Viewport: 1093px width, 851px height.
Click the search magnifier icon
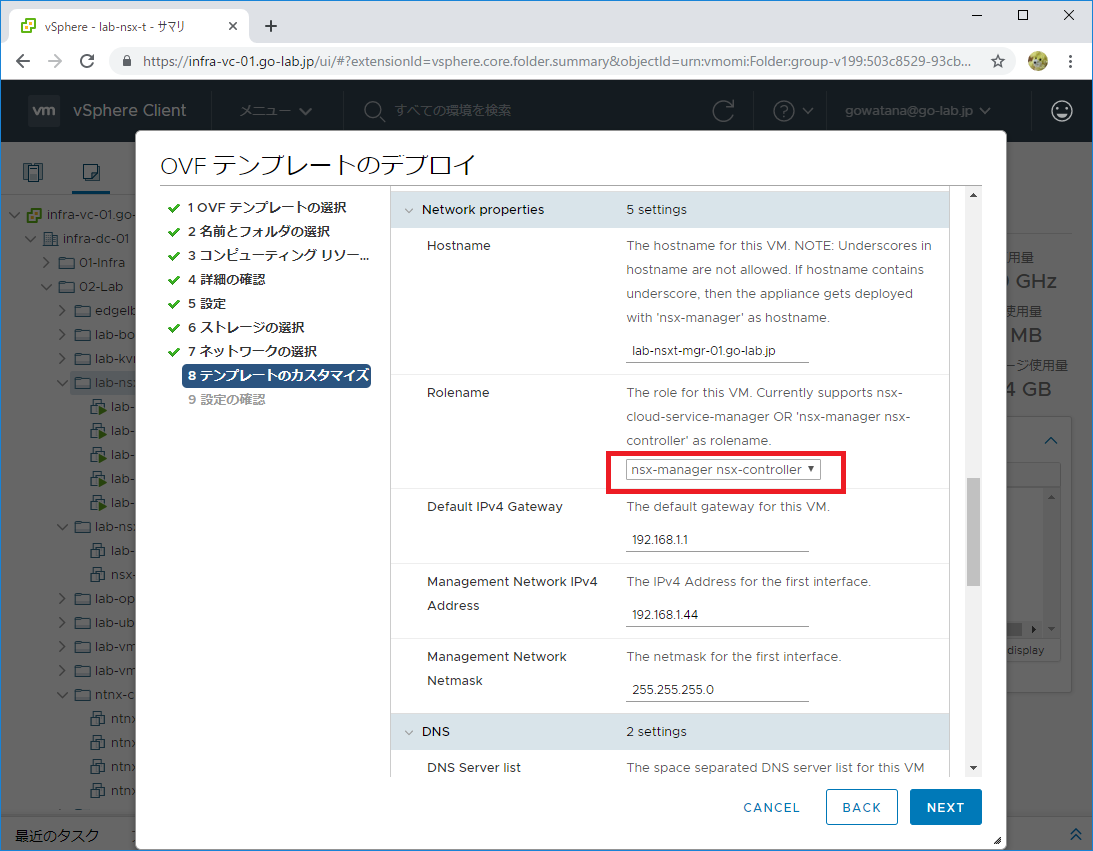point(374,111)
